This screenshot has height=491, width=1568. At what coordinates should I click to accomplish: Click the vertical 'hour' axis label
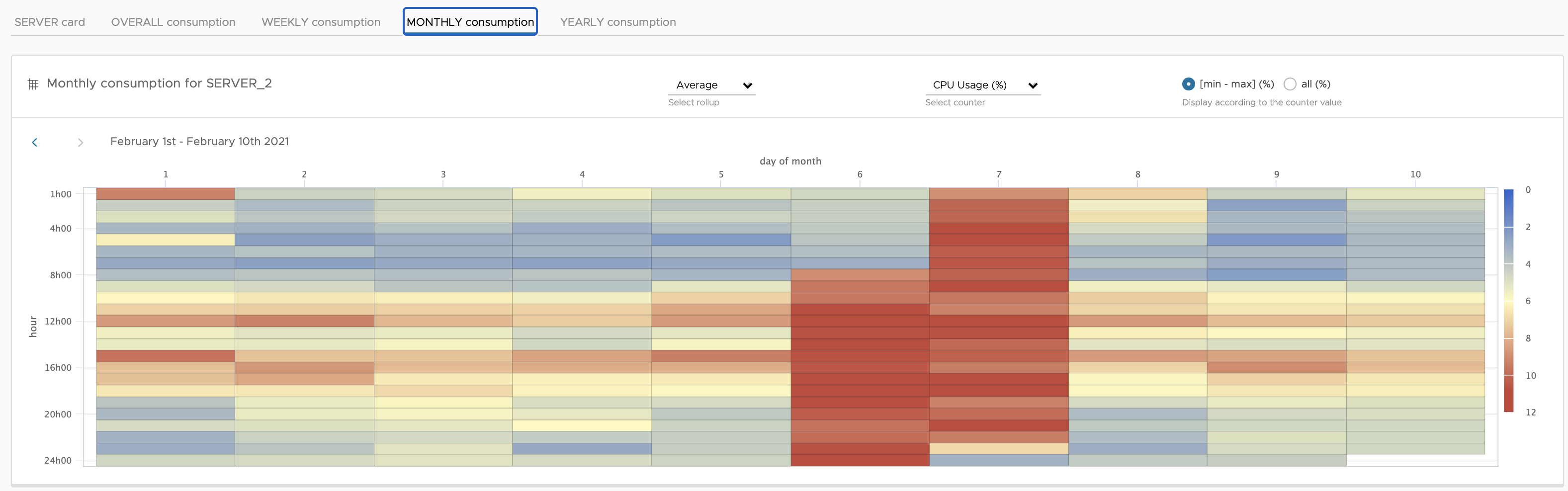pyautogui.click(x=33, y=327)
